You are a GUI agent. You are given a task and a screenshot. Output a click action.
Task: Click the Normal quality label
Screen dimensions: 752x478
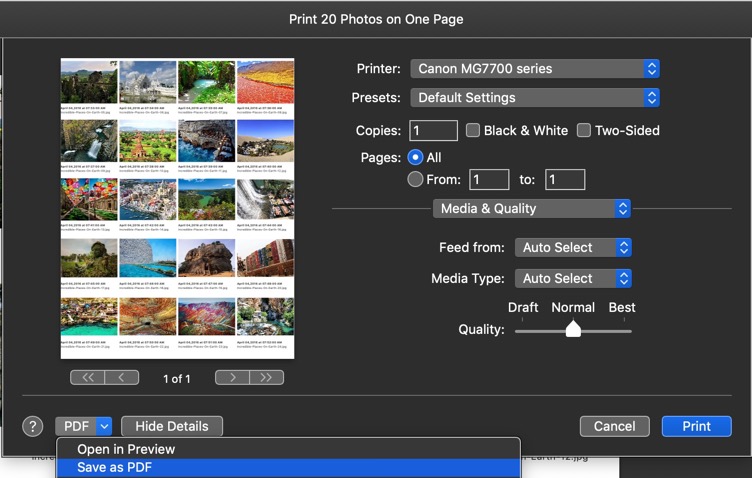click(x=573, y=307)
